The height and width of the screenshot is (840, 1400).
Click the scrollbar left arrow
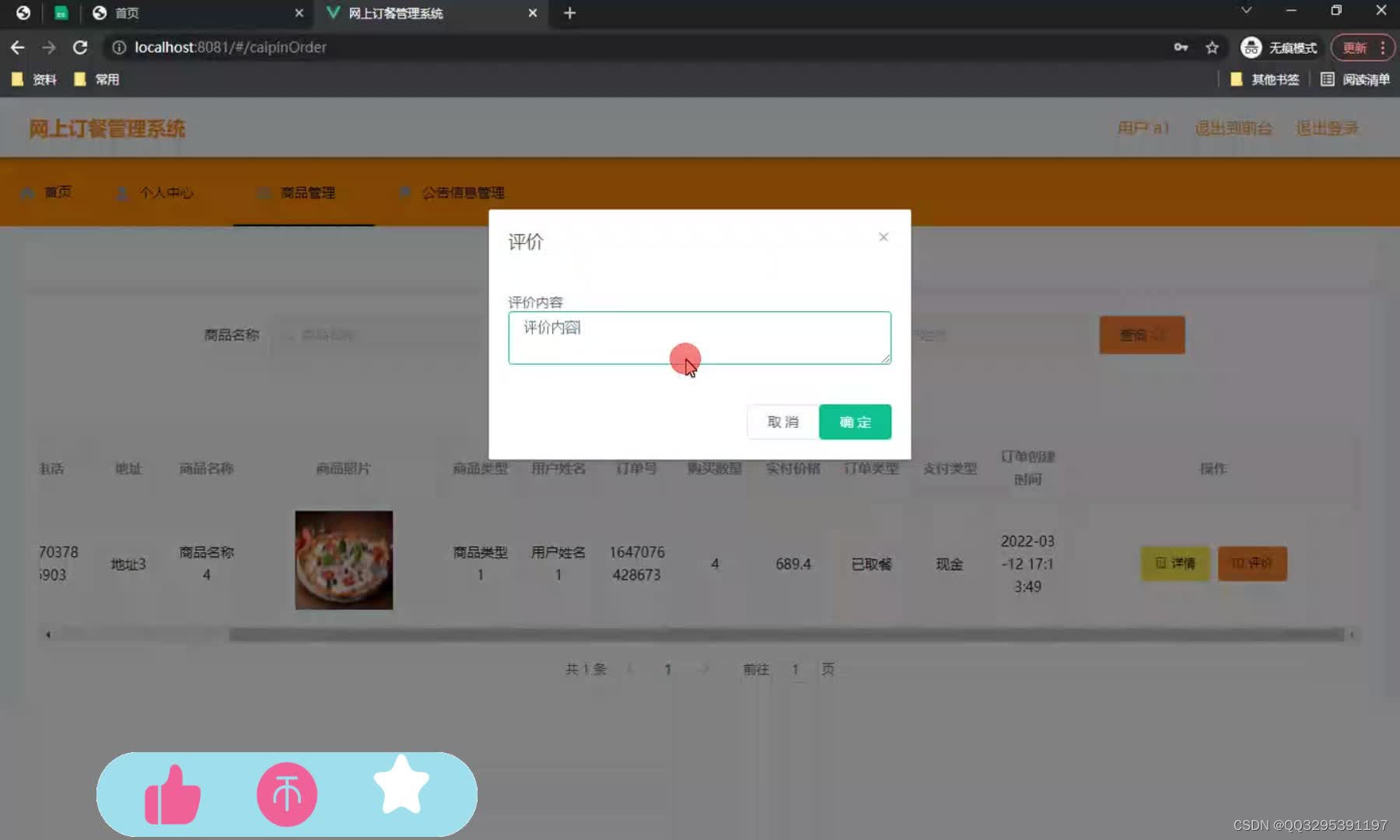pyautogui.click(x=48, y=635)
